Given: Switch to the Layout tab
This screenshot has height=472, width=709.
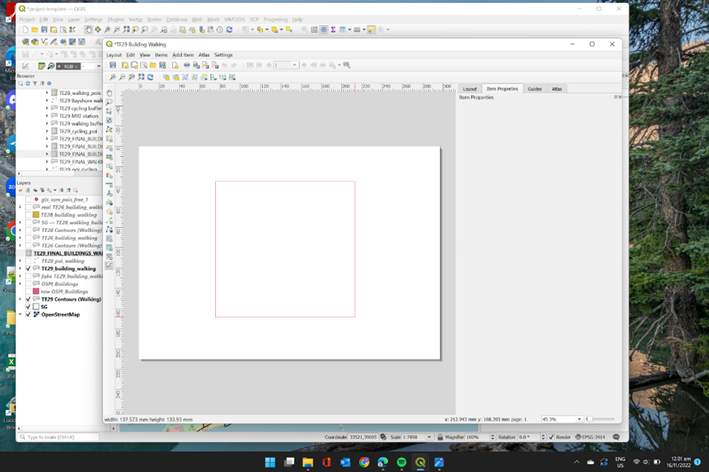Looking at the screenshot, I should (x=469, y=89).
